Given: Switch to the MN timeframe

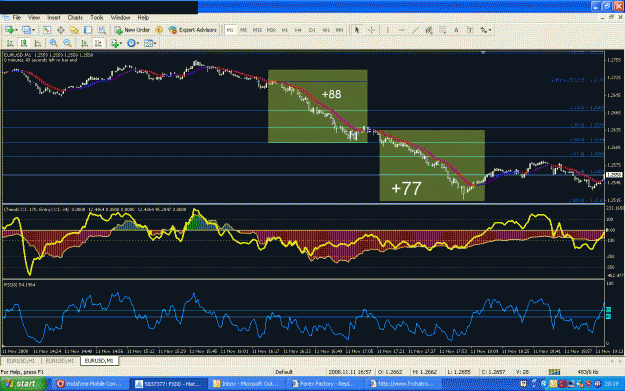Looking at the screenshot, I should 339,30.
